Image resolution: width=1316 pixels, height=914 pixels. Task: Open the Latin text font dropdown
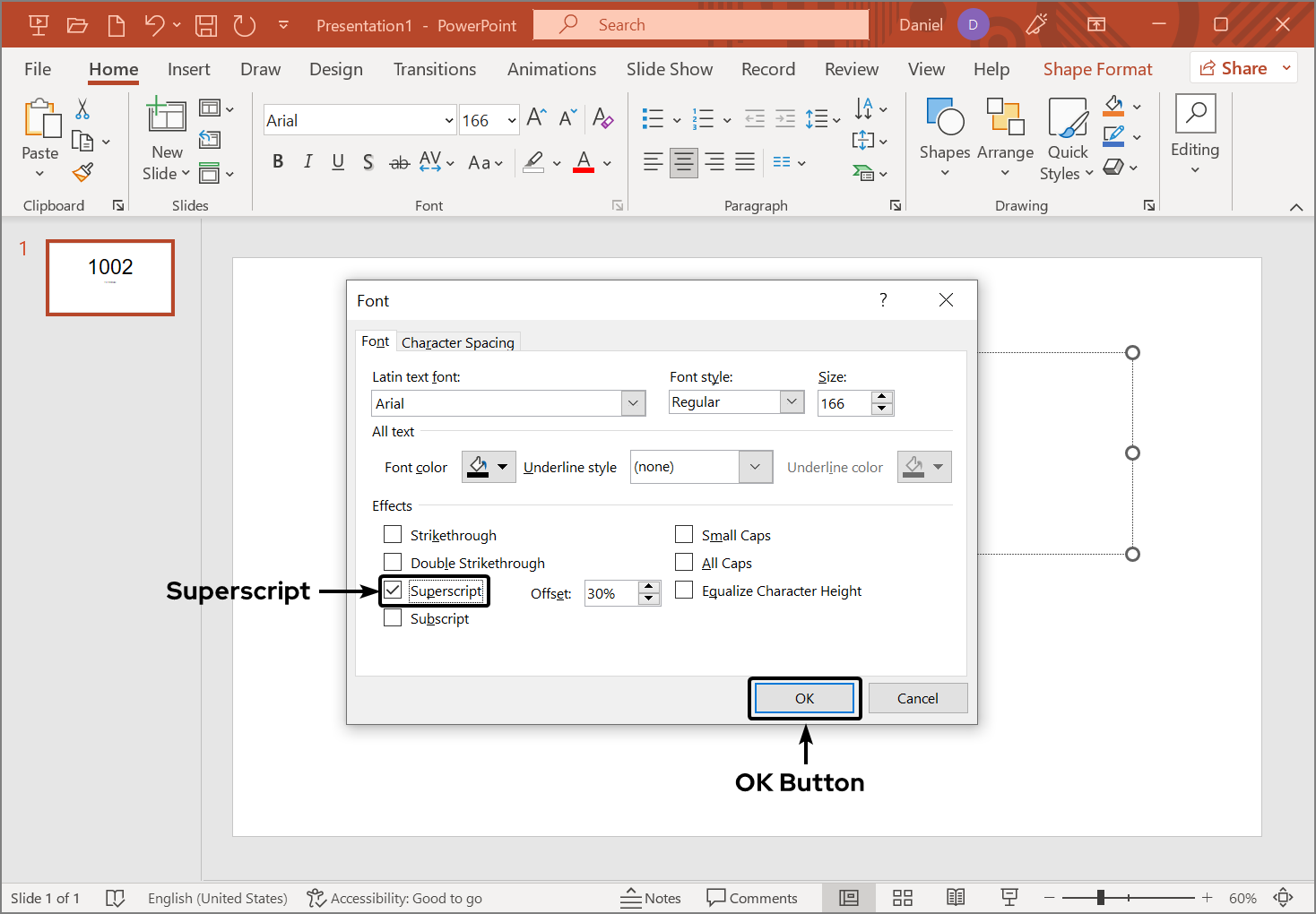tap(633, 402)
